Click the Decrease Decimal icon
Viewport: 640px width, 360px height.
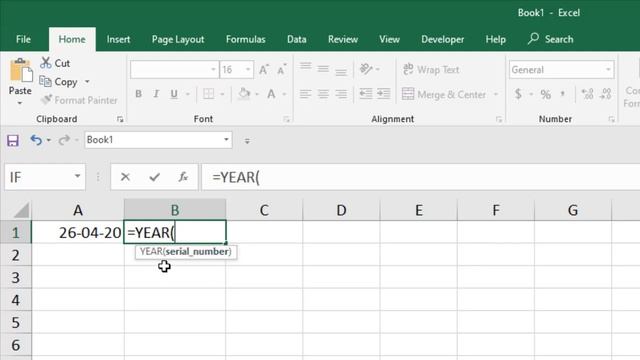(x=606, y=94)
